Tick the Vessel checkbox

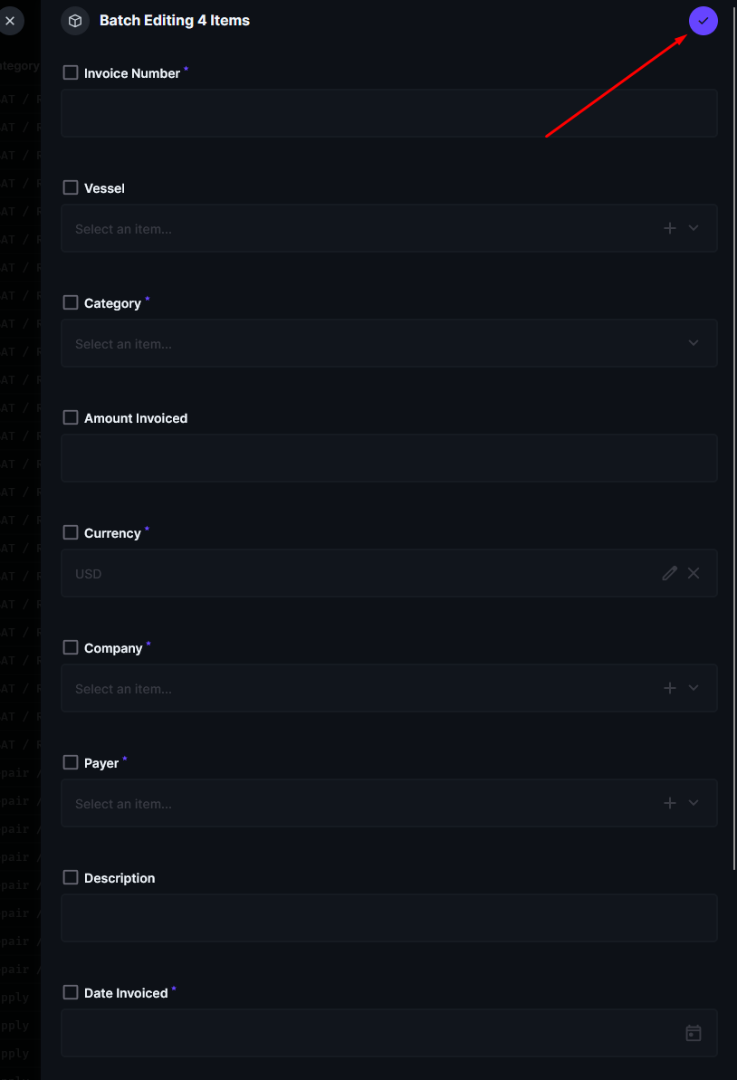point(71,188)
